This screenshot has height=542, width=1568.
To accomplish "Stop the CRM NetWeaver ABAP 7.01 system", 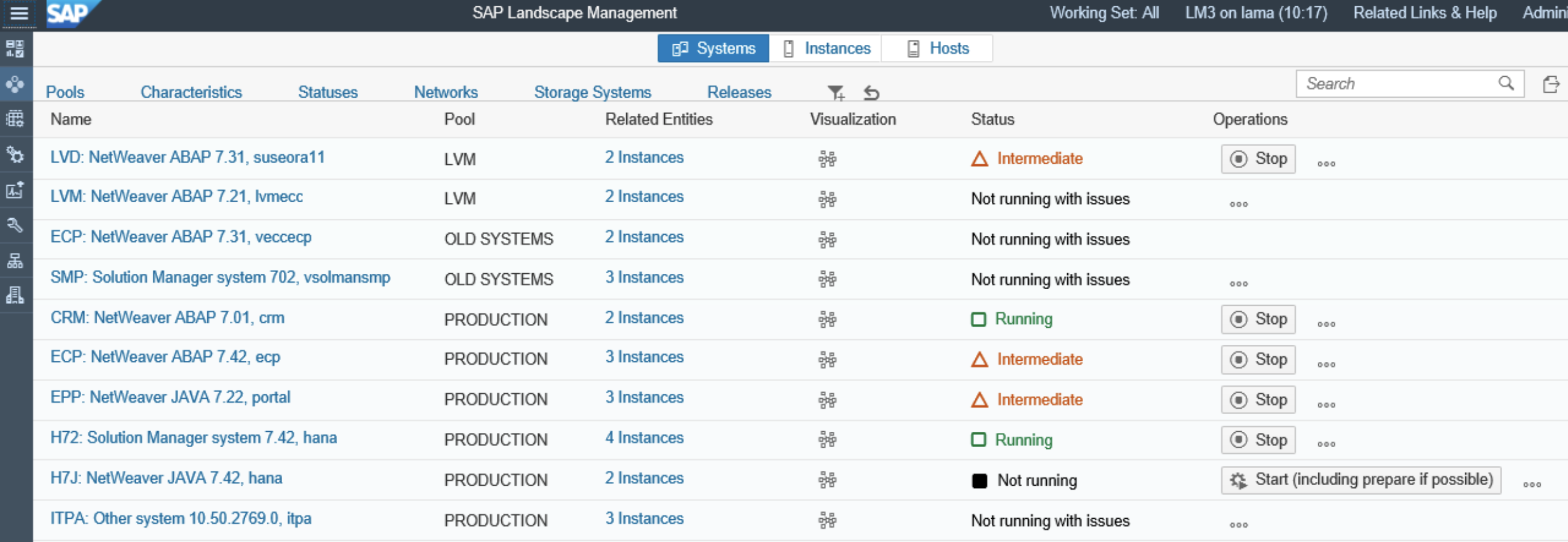I will pos(1257,319).
